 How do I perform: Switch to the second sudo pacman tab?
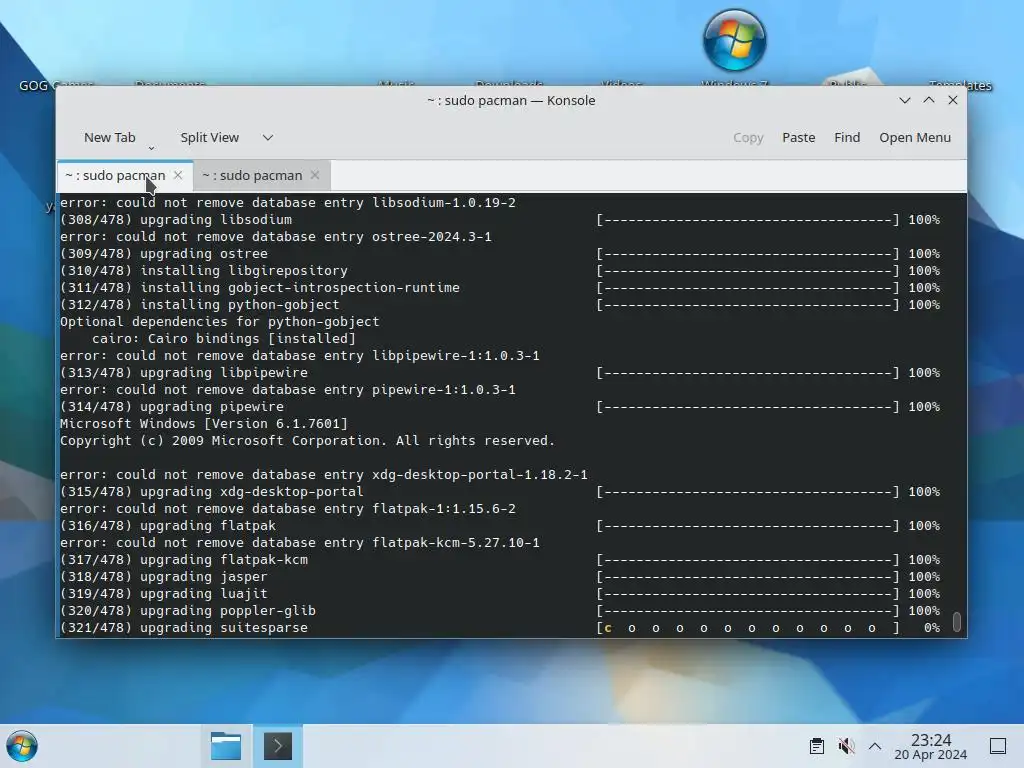252,176
